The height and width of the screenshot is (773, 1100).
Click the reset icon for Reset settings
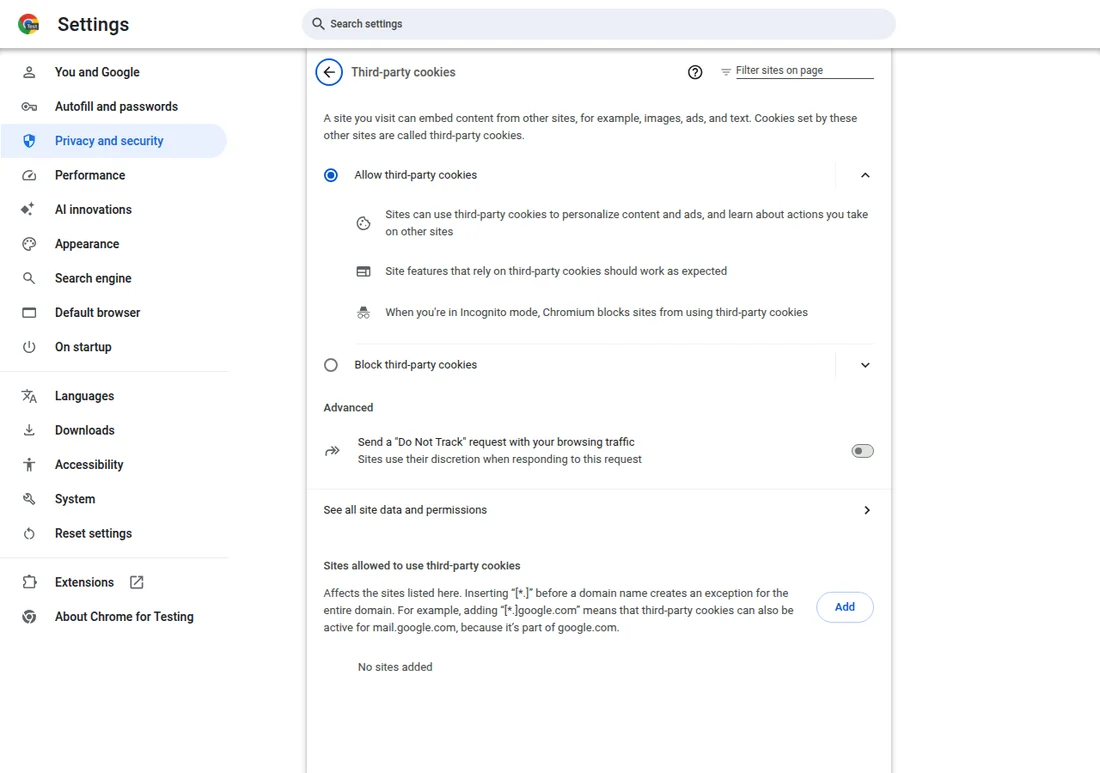pos(29,534)
